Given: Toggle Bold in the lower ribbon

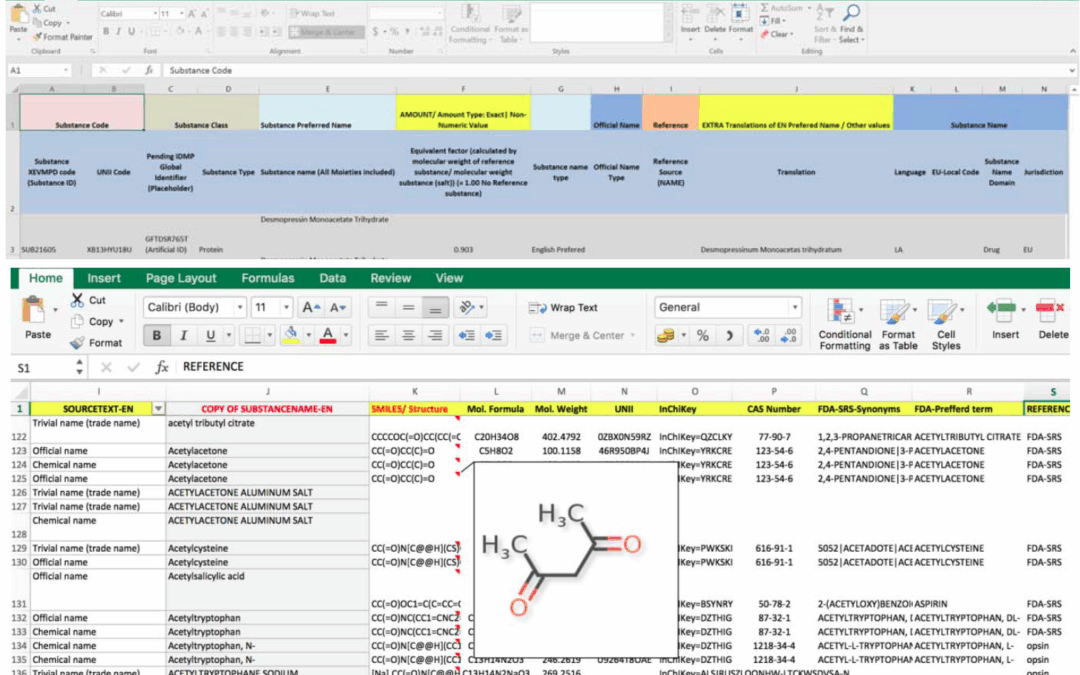Looking at the screenshot, I should 157,336.
